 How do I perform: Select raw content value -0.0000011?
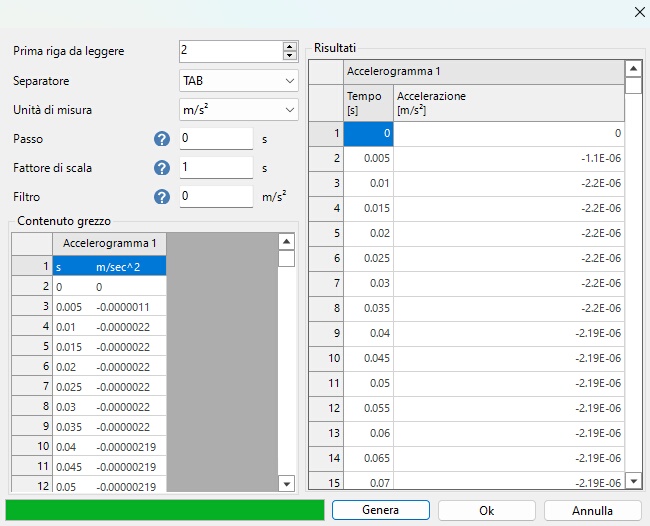click(123, 307)
